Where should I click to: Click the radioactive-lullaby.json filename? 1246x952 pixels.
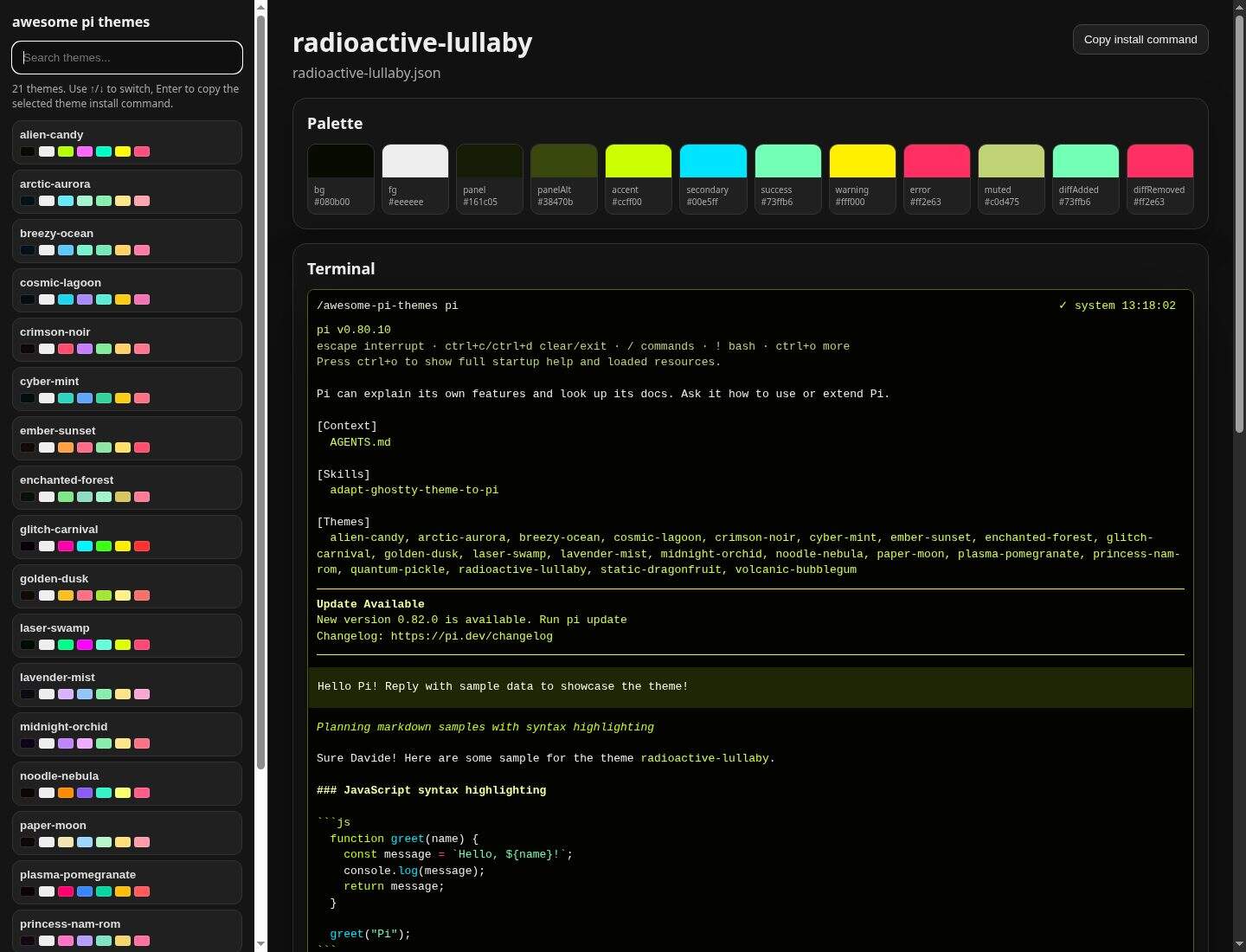tap(366, 73)
